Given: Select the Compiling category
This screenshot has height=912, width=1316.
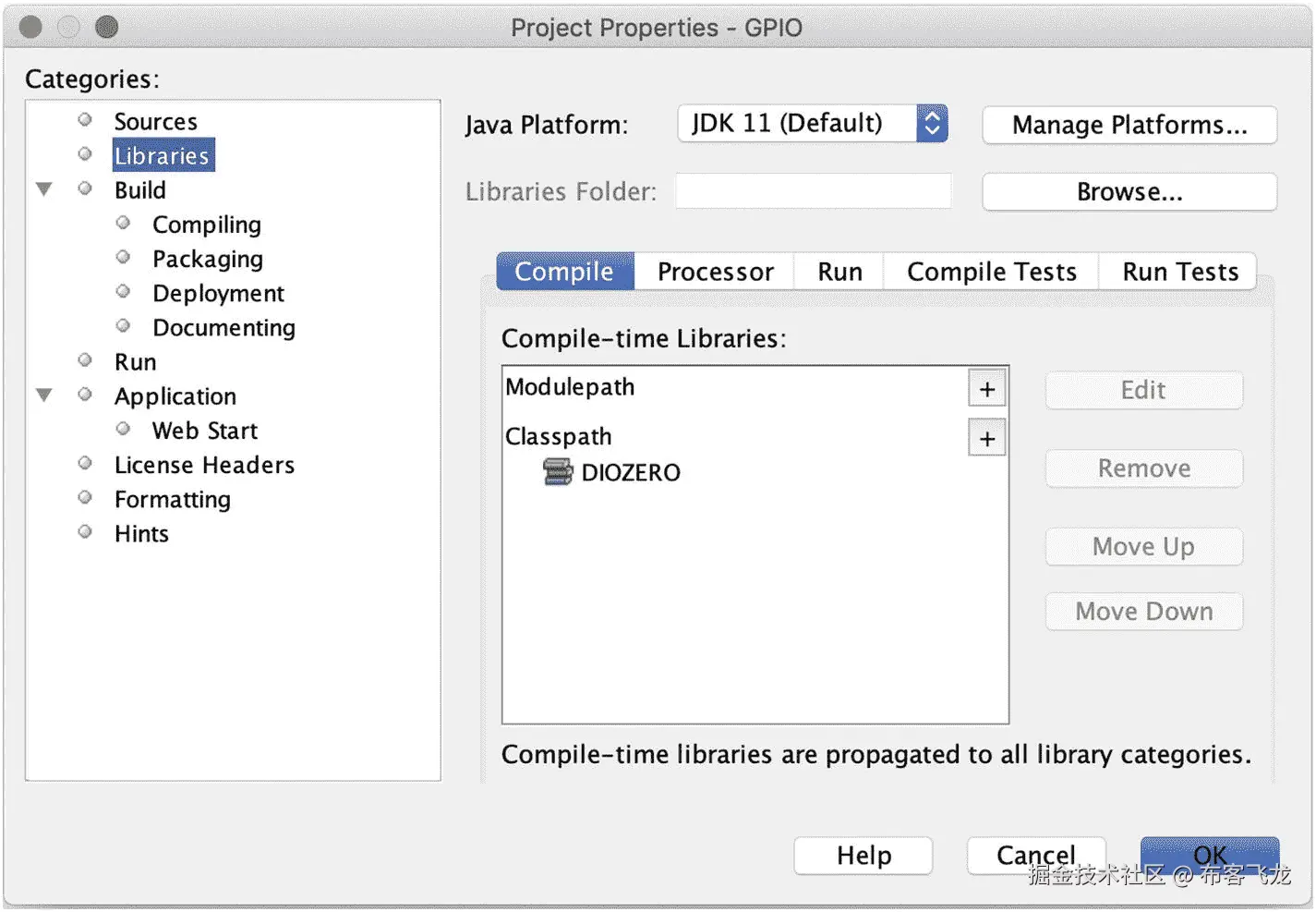Looking at the screenshot, I should [x=206, y=225].
